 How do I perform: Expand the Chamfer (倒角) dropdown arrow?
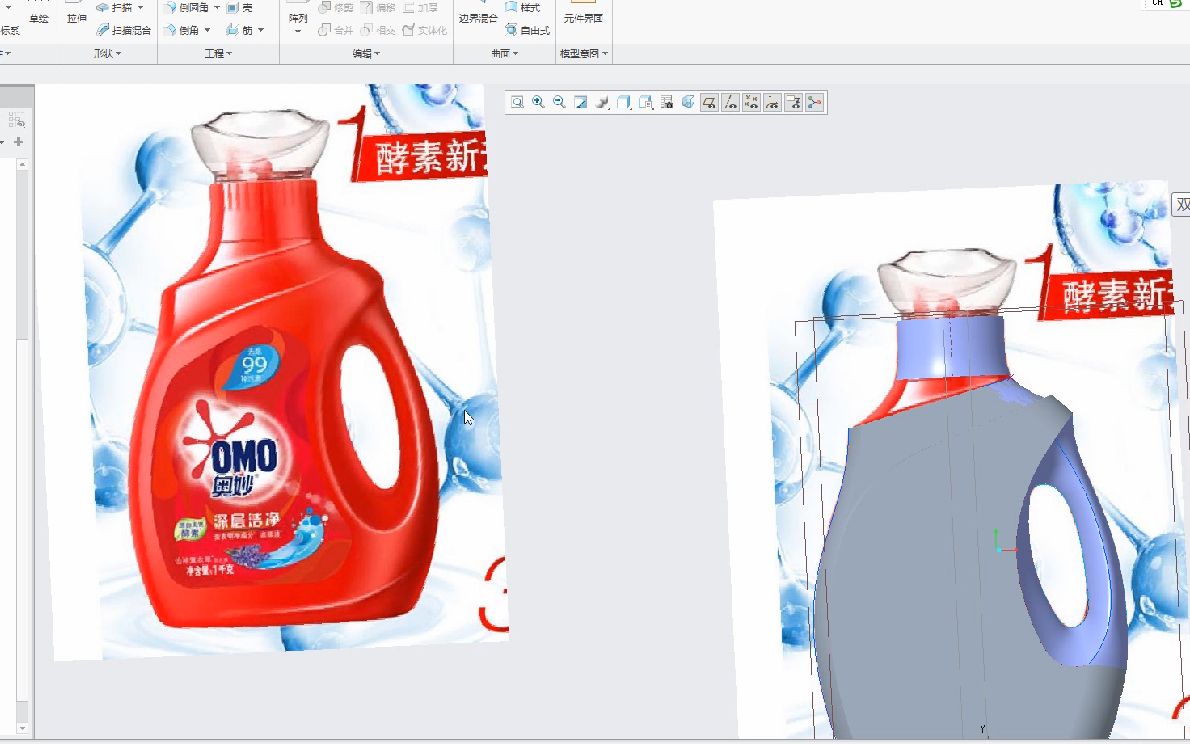click(208, 30)
